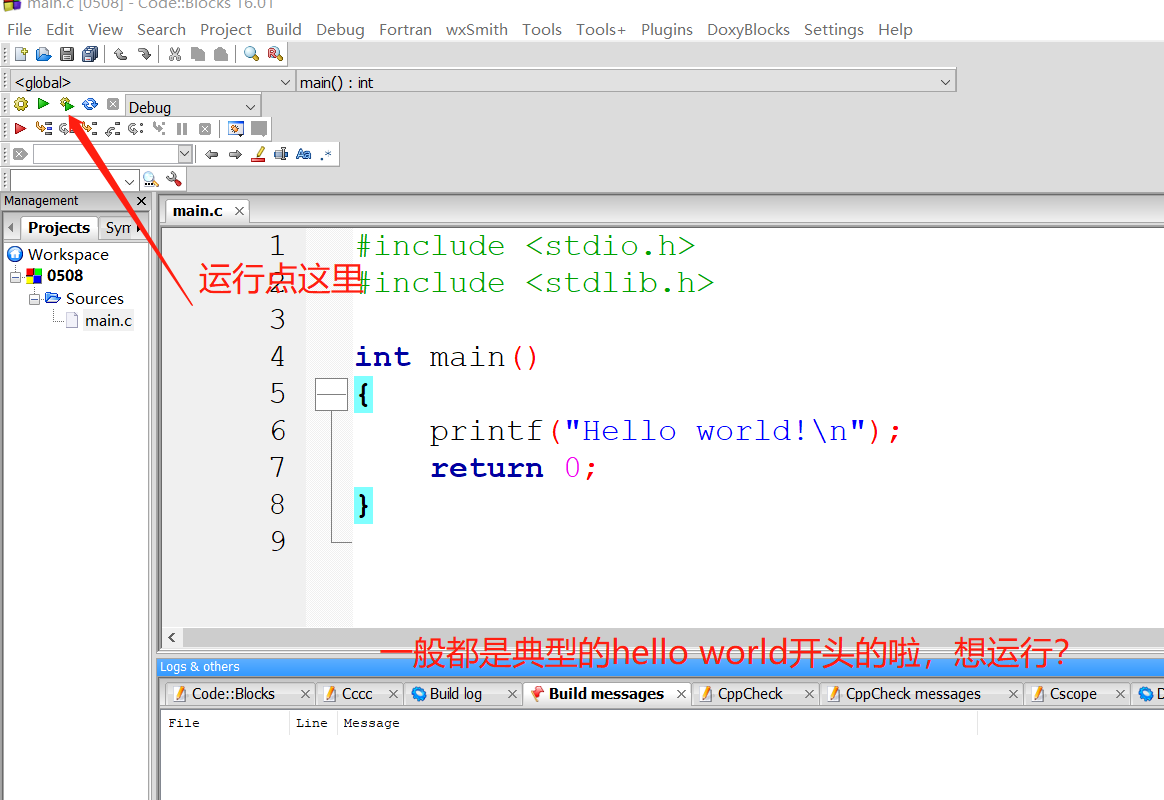
Task: Close the Build messages tab
Action: (x=681, y=694)
